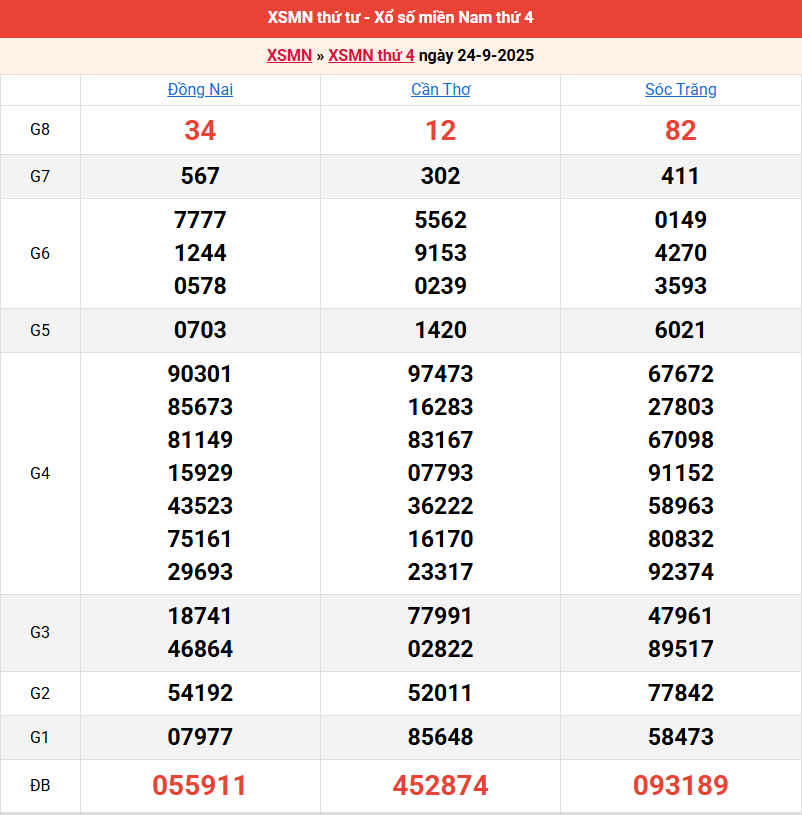Select the G8 result 34 for Đồng Nai
Image resolution: width=802 pixels, height=815 pixels.
[200, 130]
